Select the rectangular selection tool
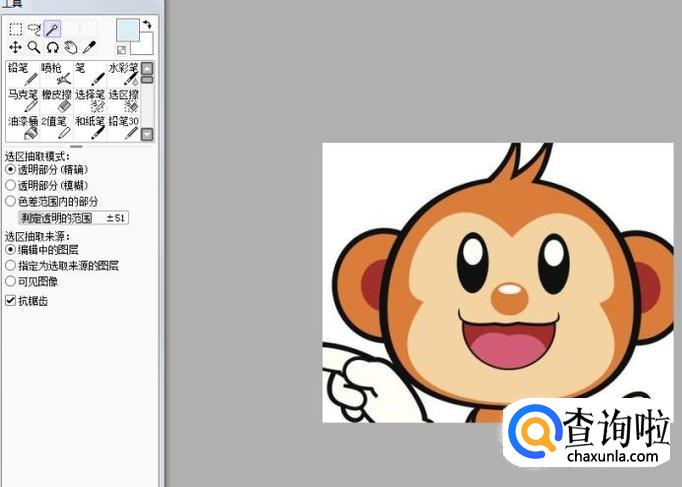Image resolution: width=682 pixels, height=487 pixels. point(16,29)
